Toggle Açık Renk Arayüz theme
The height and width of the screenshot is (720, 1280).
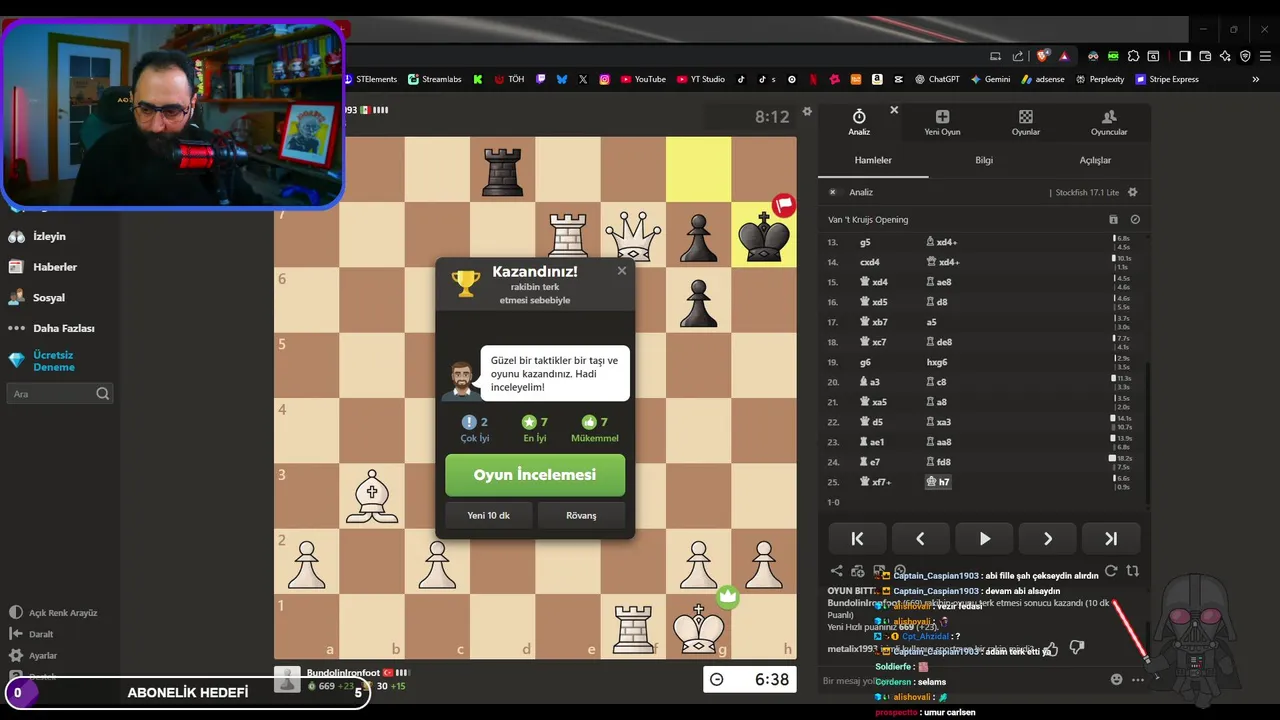[x=53, y=613]
